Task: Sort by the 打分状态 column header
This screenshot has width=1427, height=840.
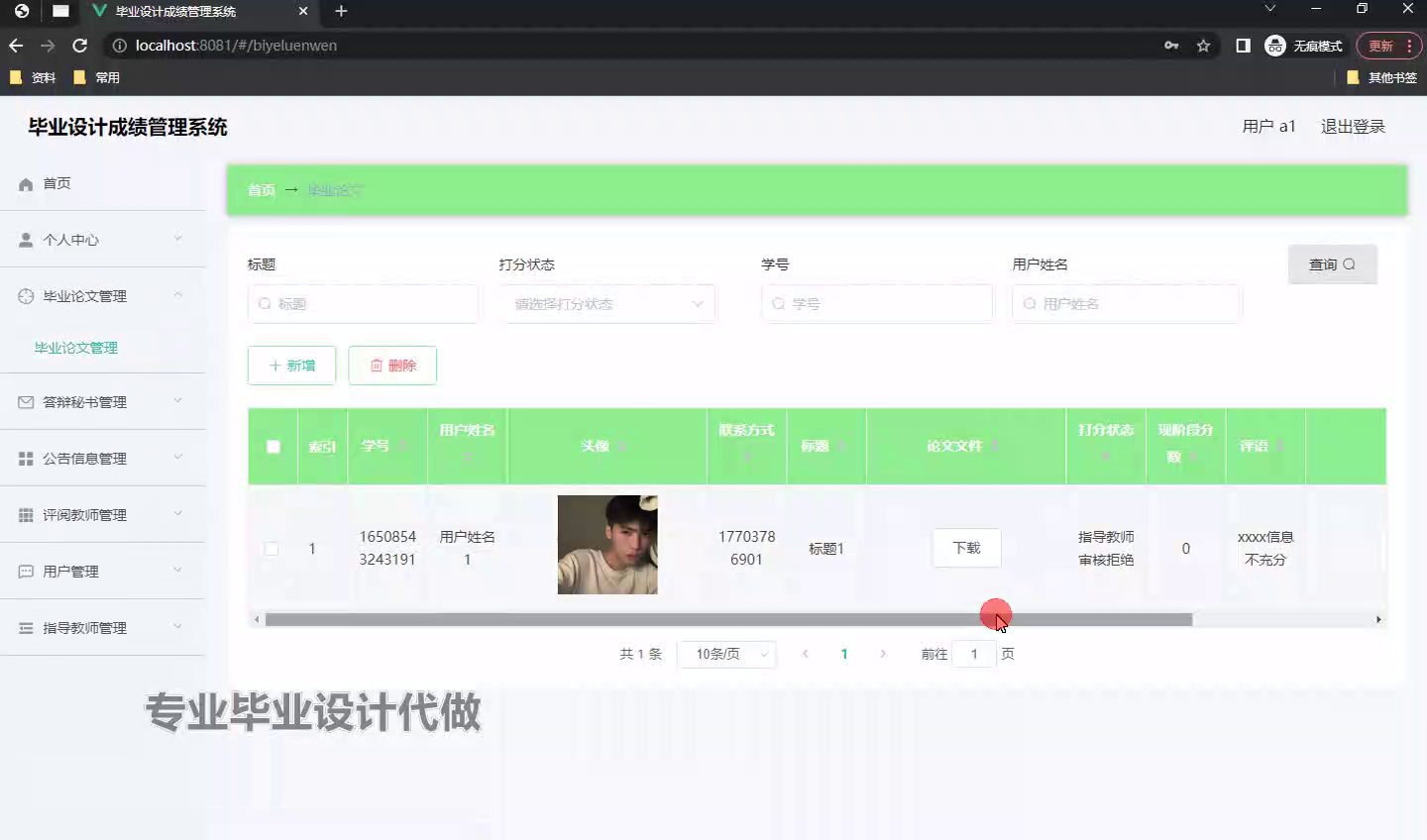Action: pyautogui.click(x=1106, y=447)
